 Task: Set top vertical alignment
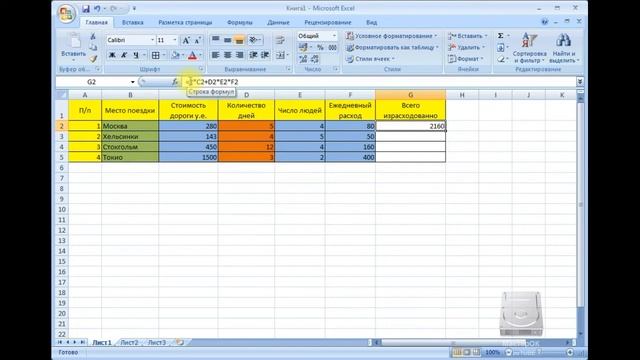click(x=216, y=40)
